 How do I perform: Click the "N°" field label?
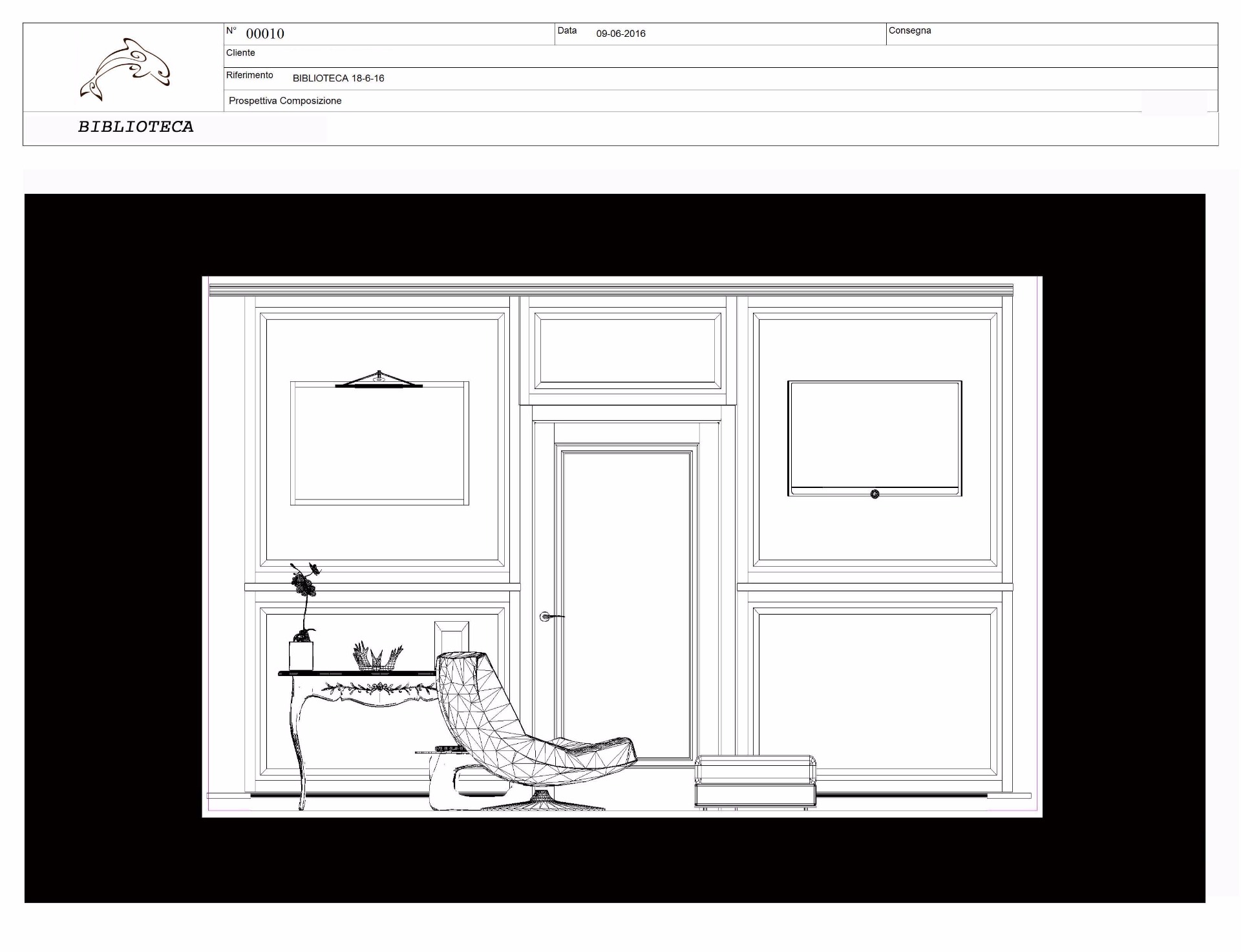(x=231, y=30)
